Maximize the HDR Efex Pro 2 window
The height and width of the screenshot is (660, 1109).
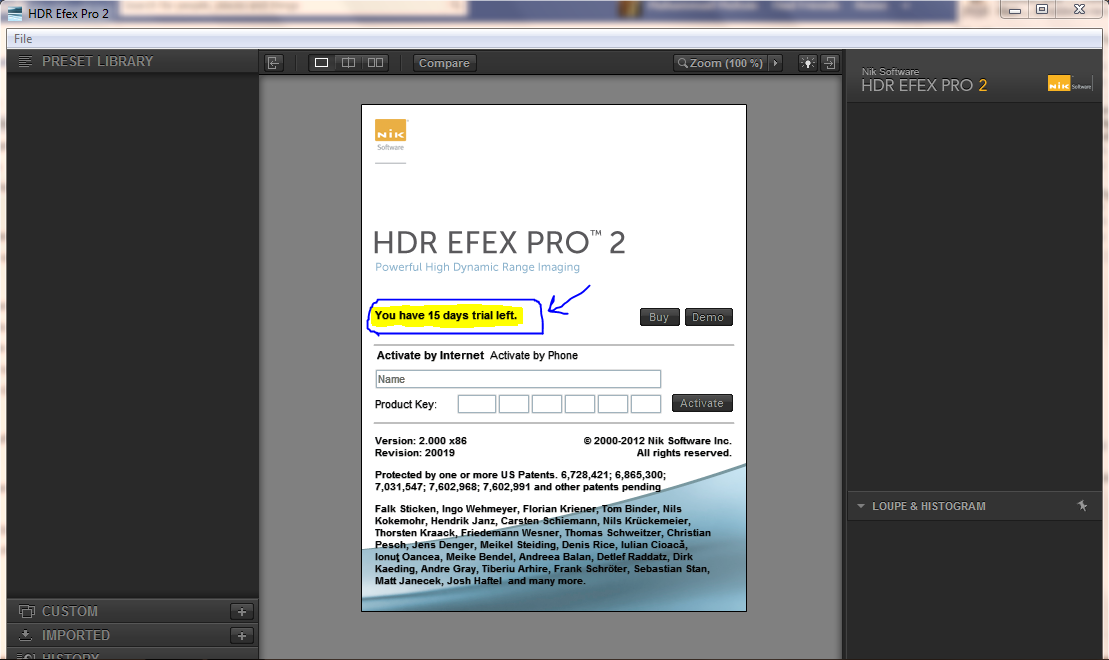coord(1042,9)
